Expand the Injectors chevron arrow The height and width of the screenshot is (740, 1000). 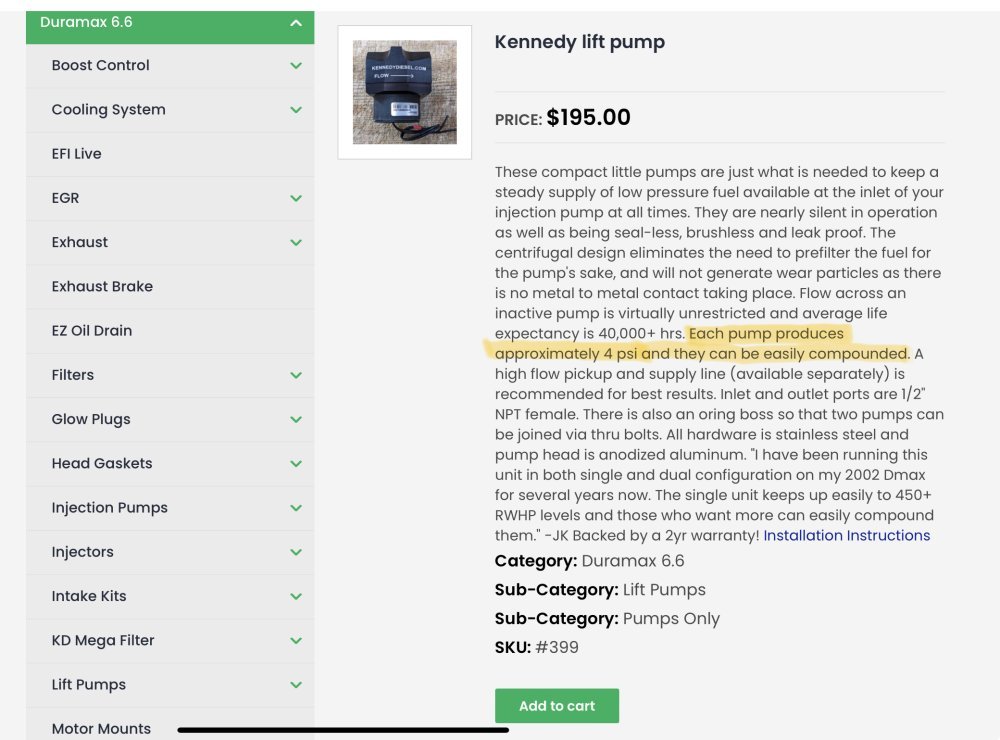296,552
